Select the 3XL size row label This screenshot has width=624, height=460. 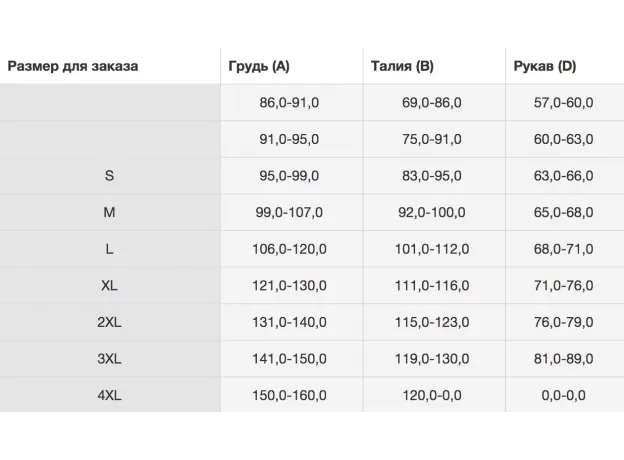point(109,358)
